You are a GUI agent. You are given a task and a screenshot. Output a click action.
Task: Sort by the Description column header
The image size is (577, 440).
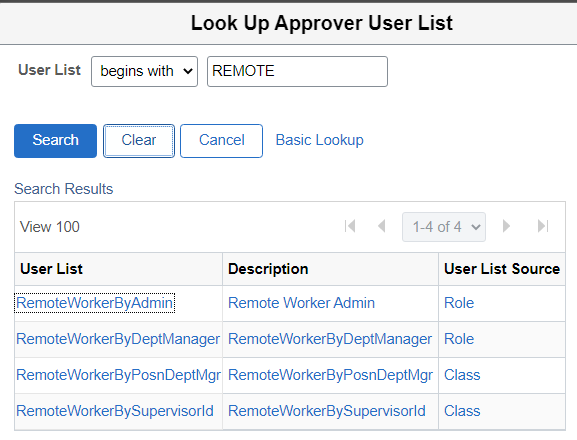pos(268,269)
